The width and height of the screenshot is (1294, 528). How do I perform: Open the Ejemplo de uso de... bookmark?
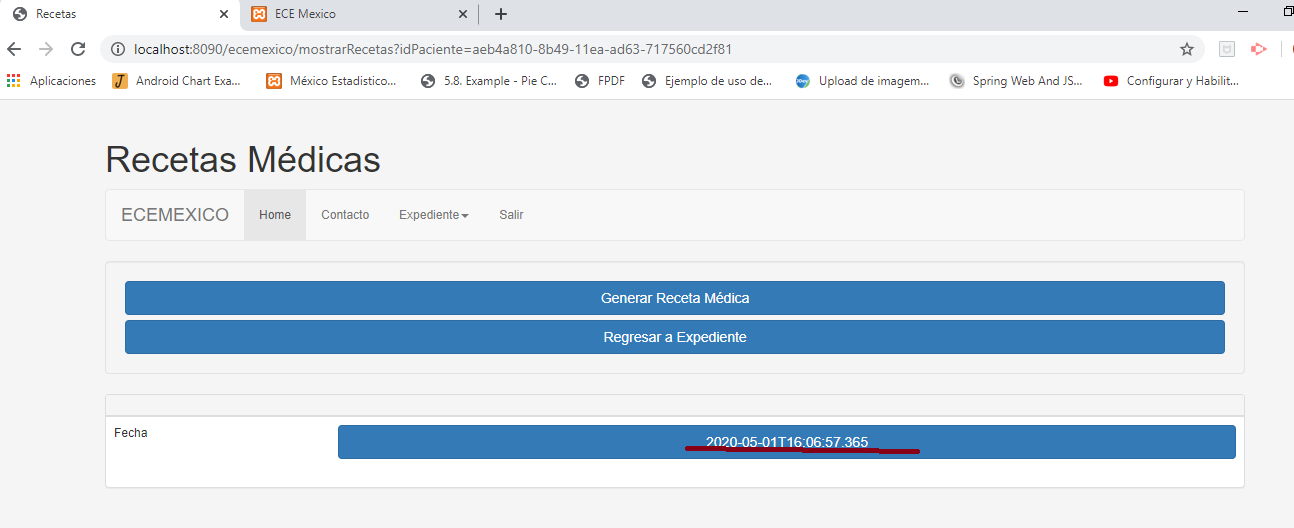[707, 81]
